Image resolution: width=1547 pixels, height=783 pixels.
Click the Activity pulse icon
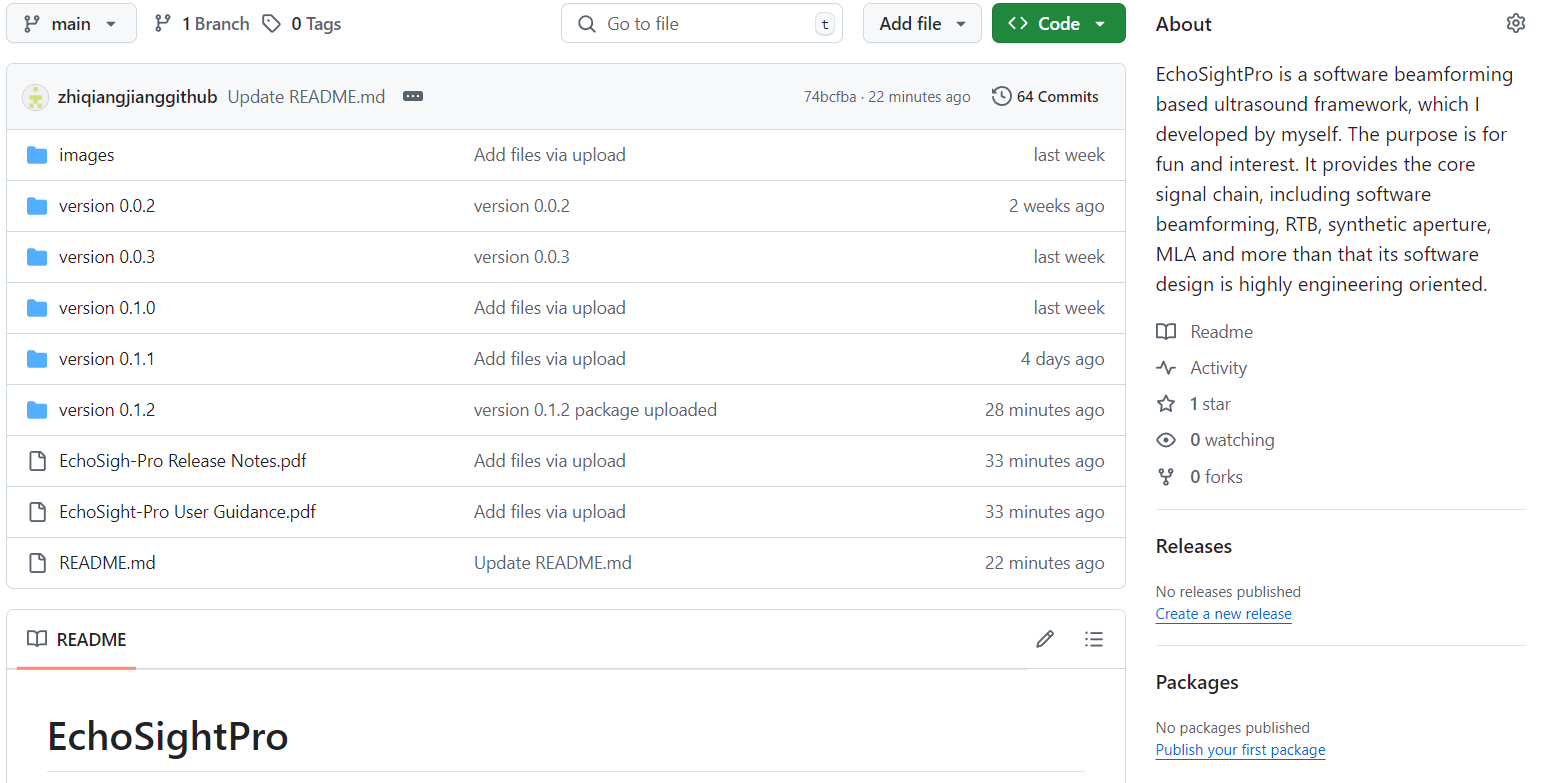tap(1166, 368)
